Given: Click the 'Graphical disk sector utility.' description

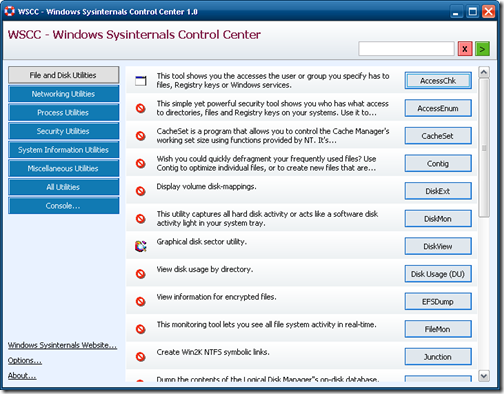Looking at the screenshot, I should coord(202,242).
